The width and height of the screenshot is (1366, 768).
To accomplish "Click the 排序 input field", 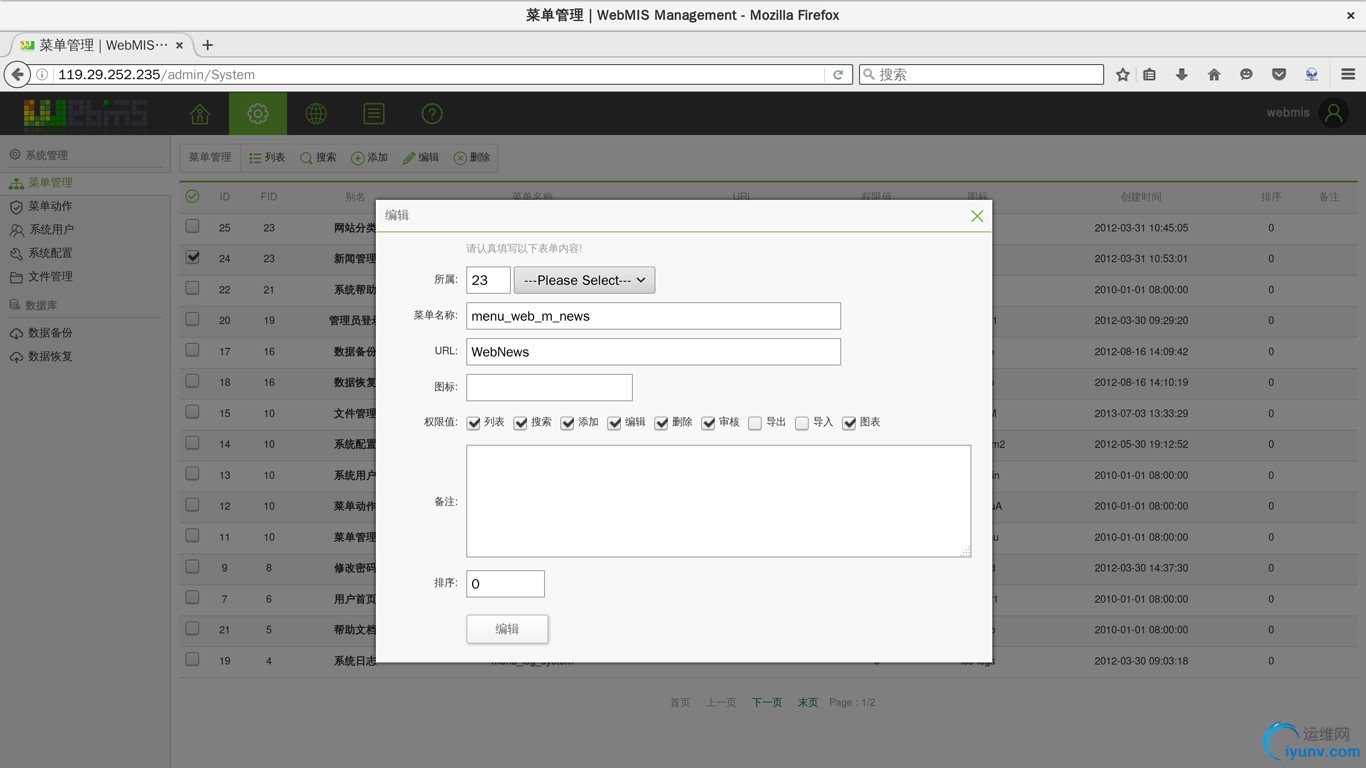I will (x=505, y=584).
